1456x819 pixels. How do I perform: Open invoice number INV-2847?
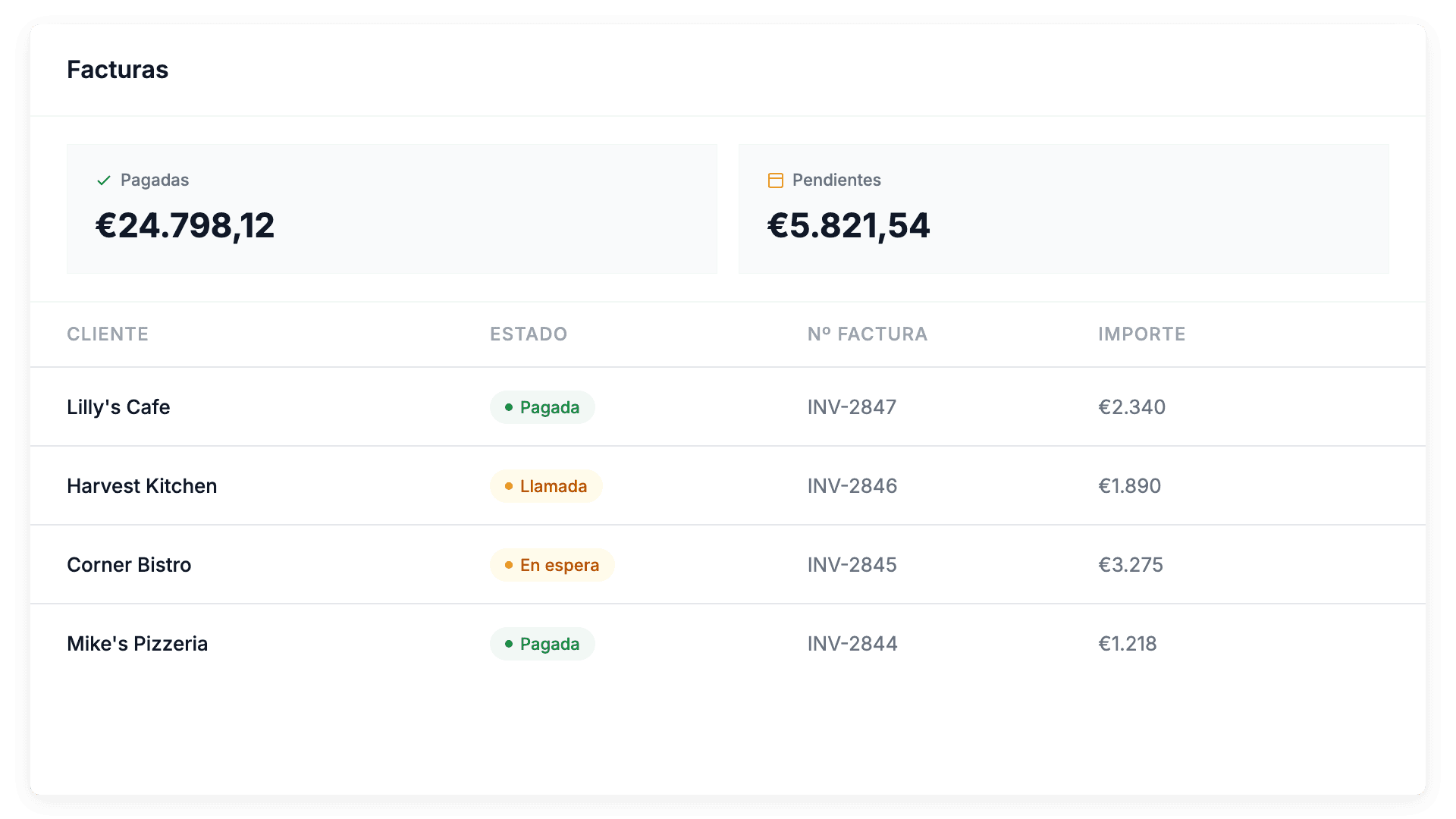[x=852, y=407]
